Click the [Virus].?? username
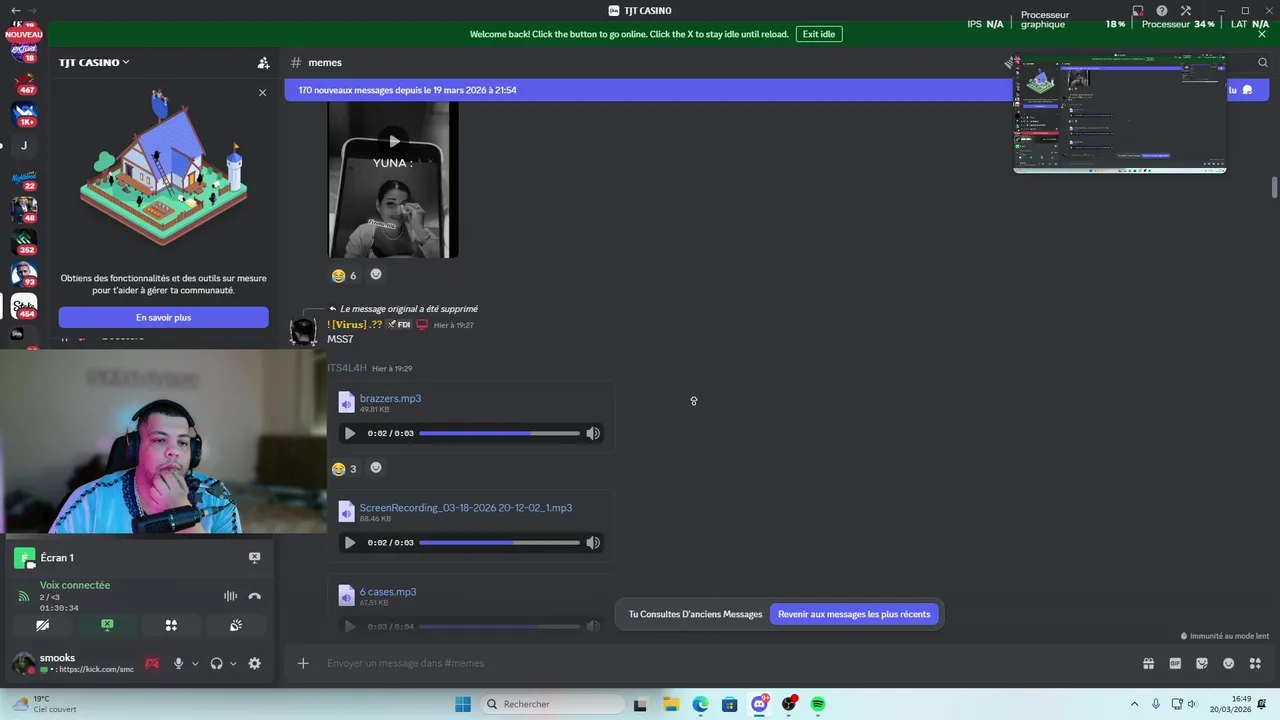The image size is (1280, 720). [x=355, y=324]
